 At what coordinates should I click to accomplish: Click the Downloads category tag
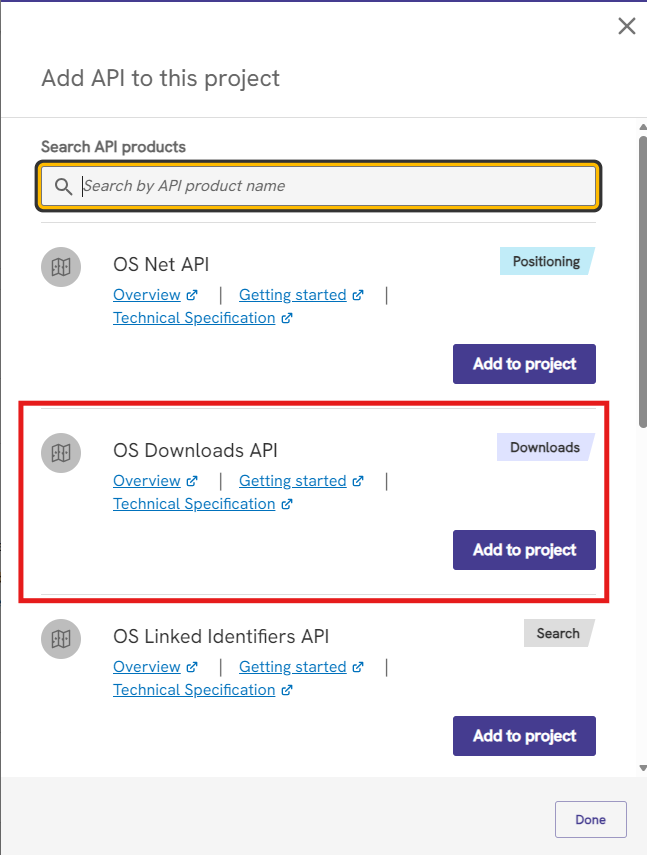point(545,448)
